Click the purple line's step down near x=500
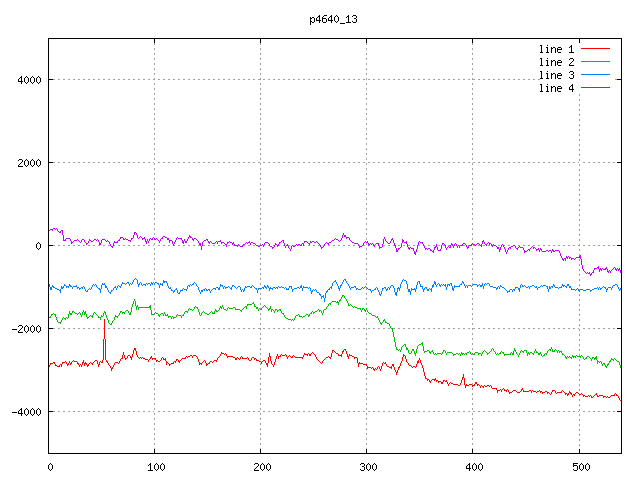The height and width of the screenshot is (480, 640). point(583,264)
